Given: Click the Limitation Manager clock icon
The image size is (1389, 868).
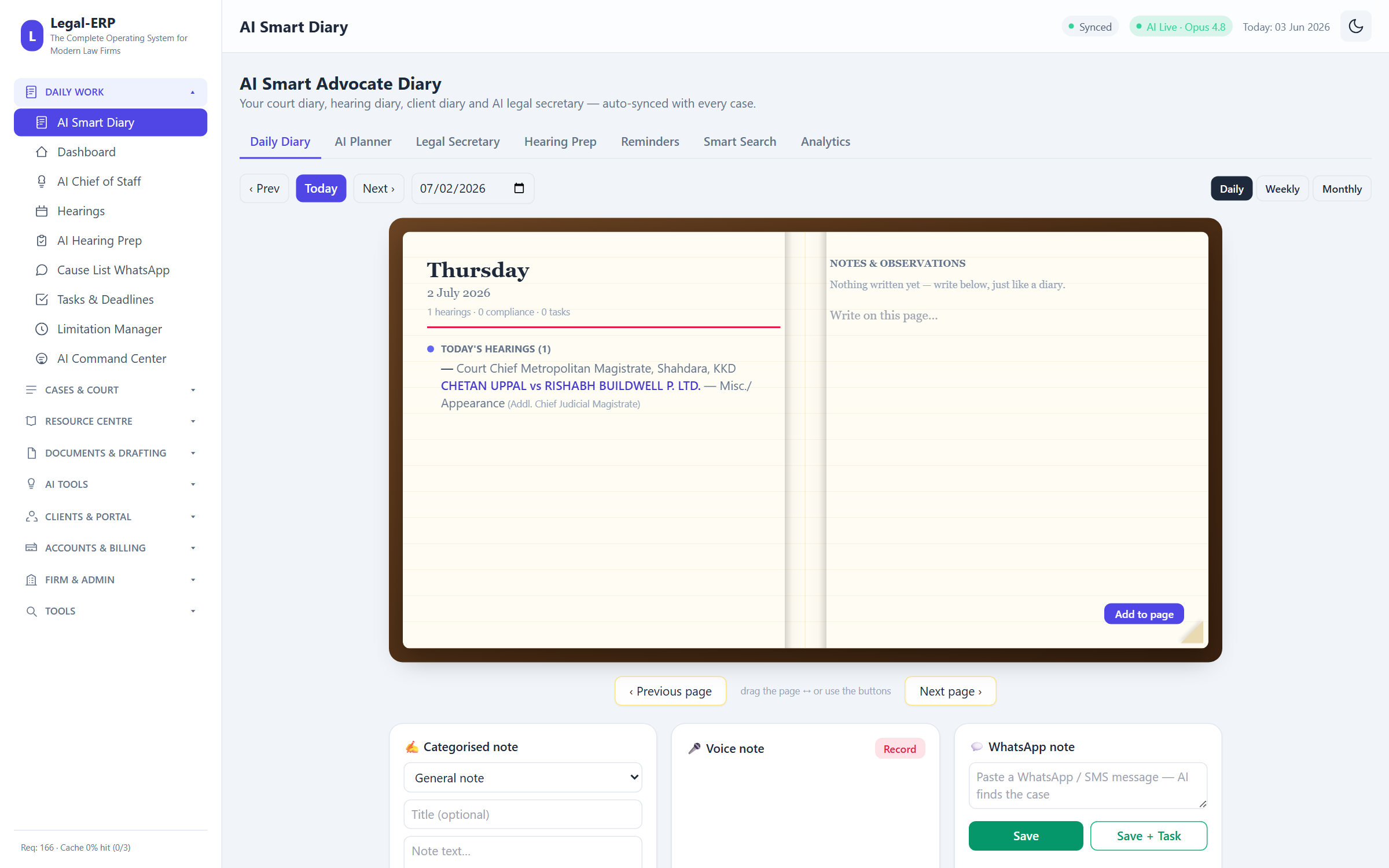Looking at the screenshot, I should pos(42,329).
